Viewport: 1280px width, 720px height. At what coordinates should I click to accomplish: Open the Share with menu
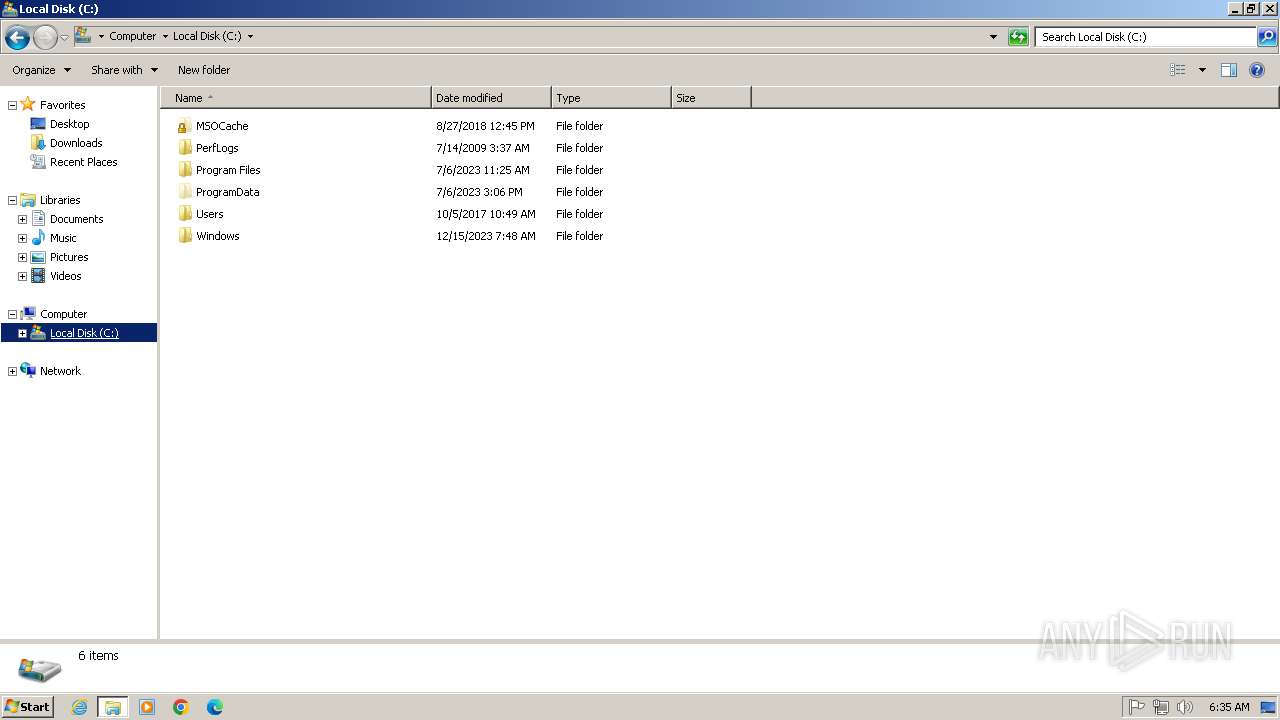point(124,70)
